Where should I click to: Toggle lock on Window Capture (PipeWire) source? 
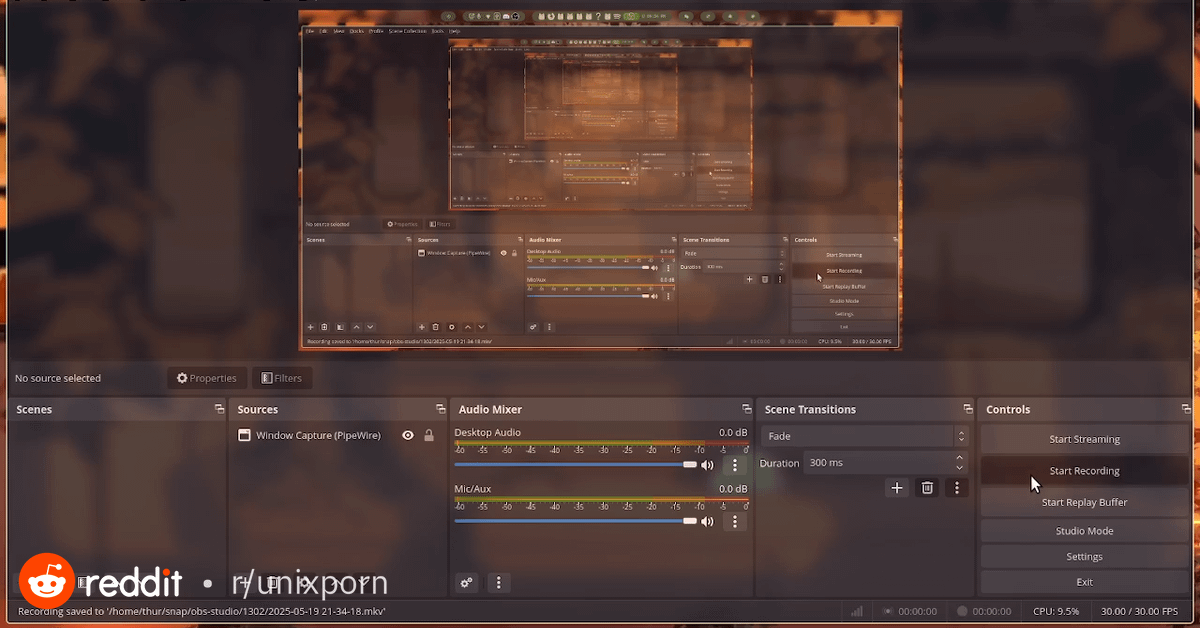[429, 435]
